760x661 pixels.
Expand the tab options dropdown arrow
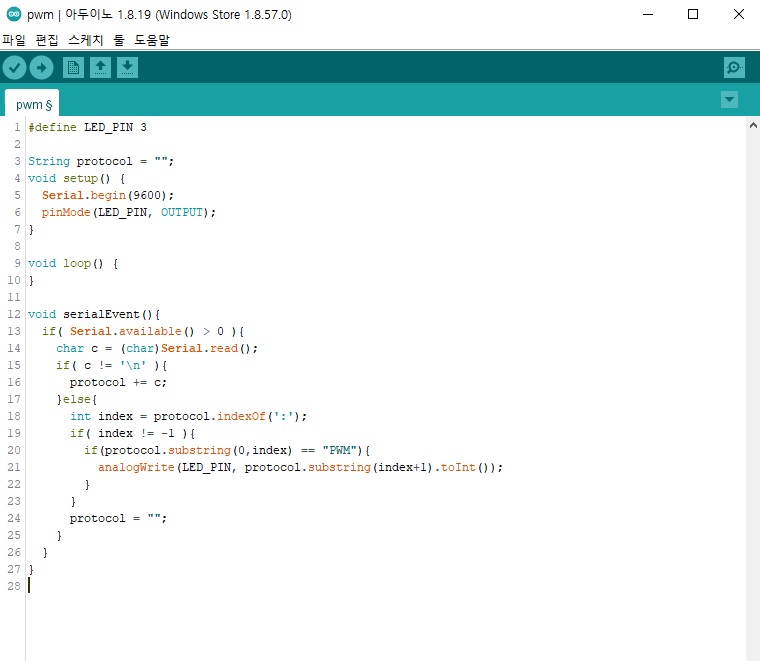(729, 99)
